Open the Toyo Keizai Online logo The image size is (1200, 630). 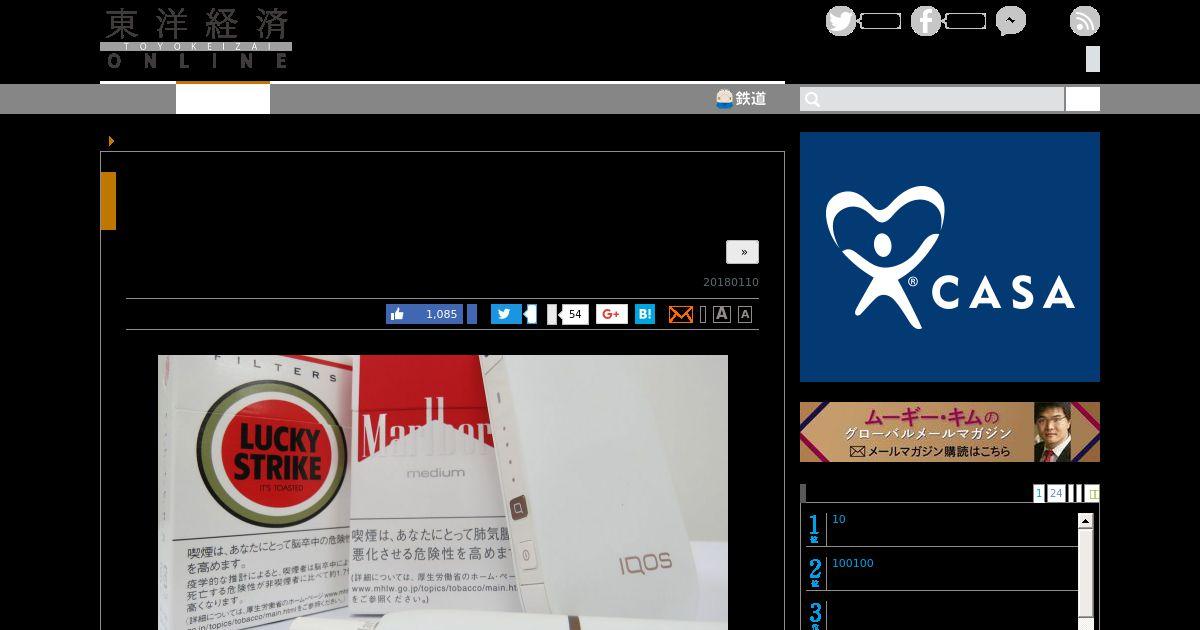tap(196, 39)
